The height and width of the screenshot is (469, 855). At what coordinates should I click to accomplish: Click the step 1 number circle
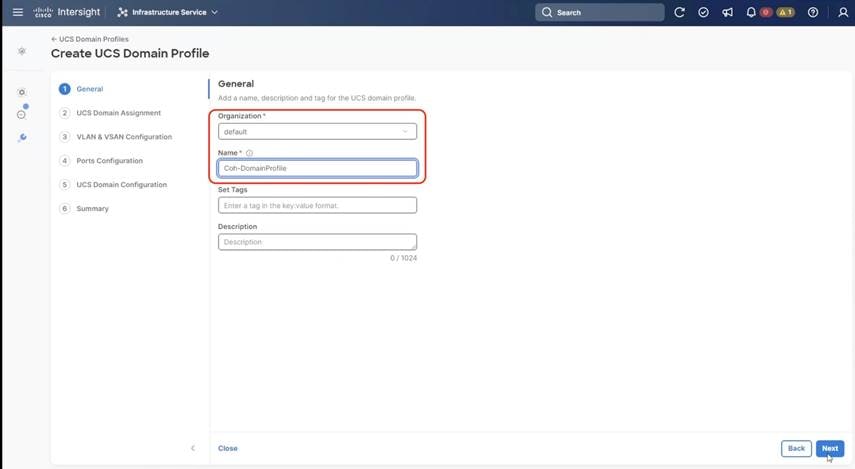click(x=64, y=89)
